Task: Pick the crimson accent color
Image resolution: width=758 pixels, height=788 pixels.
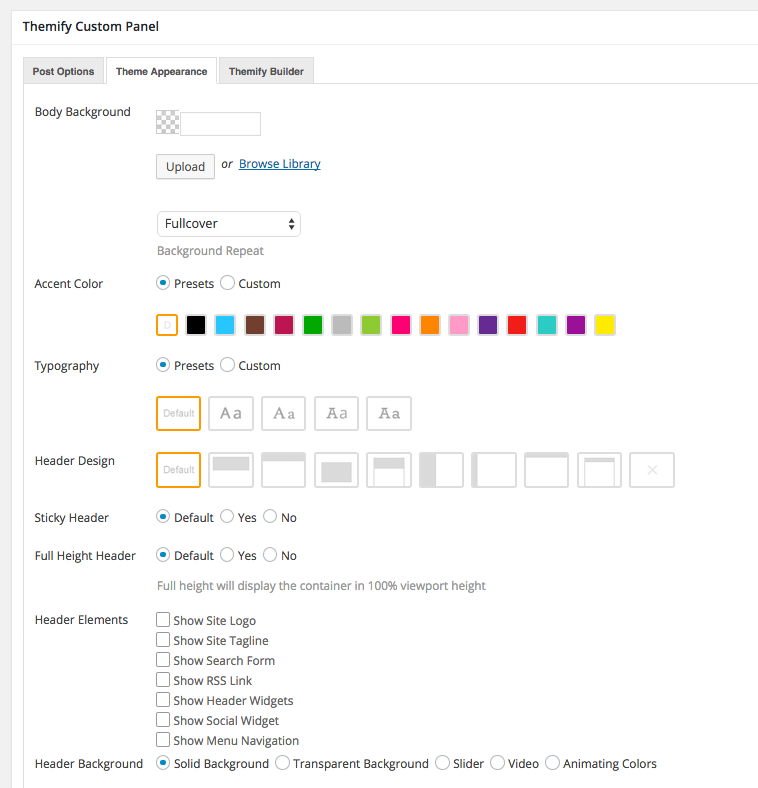Action: click(284, 325)
